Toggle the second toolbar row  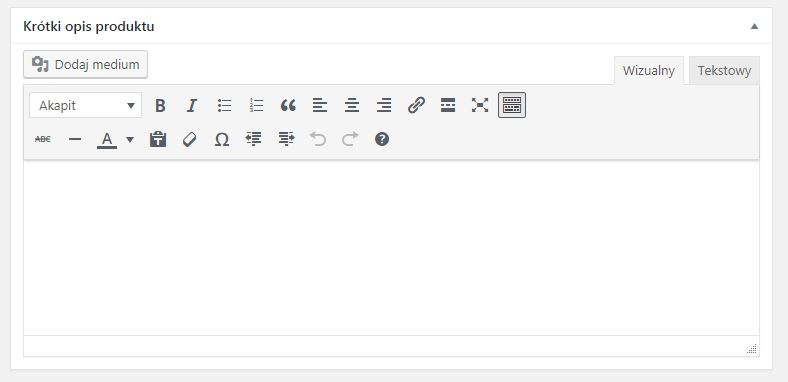(512, 105)
